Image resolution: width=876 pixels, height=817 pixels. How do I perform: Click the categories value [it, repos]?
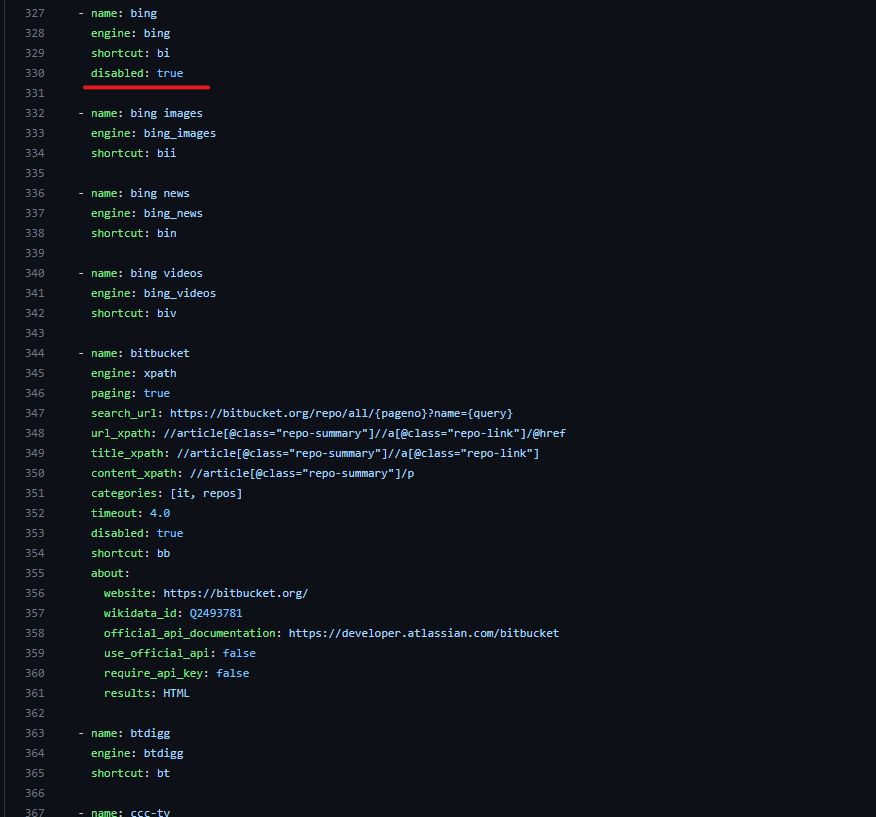[x=206, y=493]
